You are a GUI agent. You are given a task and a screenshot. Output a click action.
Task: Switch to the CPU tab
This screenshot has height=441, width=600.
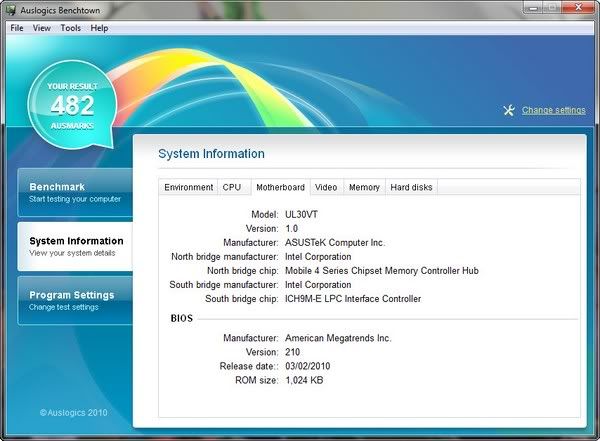tap(232, 187)
